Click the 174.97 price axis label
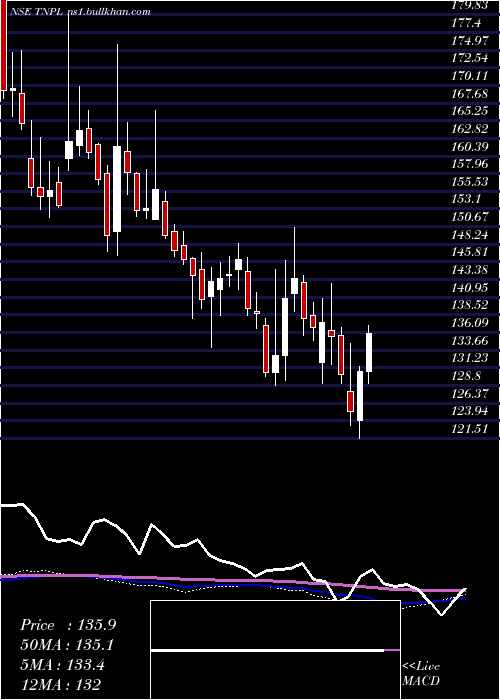500x700 pixels. (x=469, y=41)
